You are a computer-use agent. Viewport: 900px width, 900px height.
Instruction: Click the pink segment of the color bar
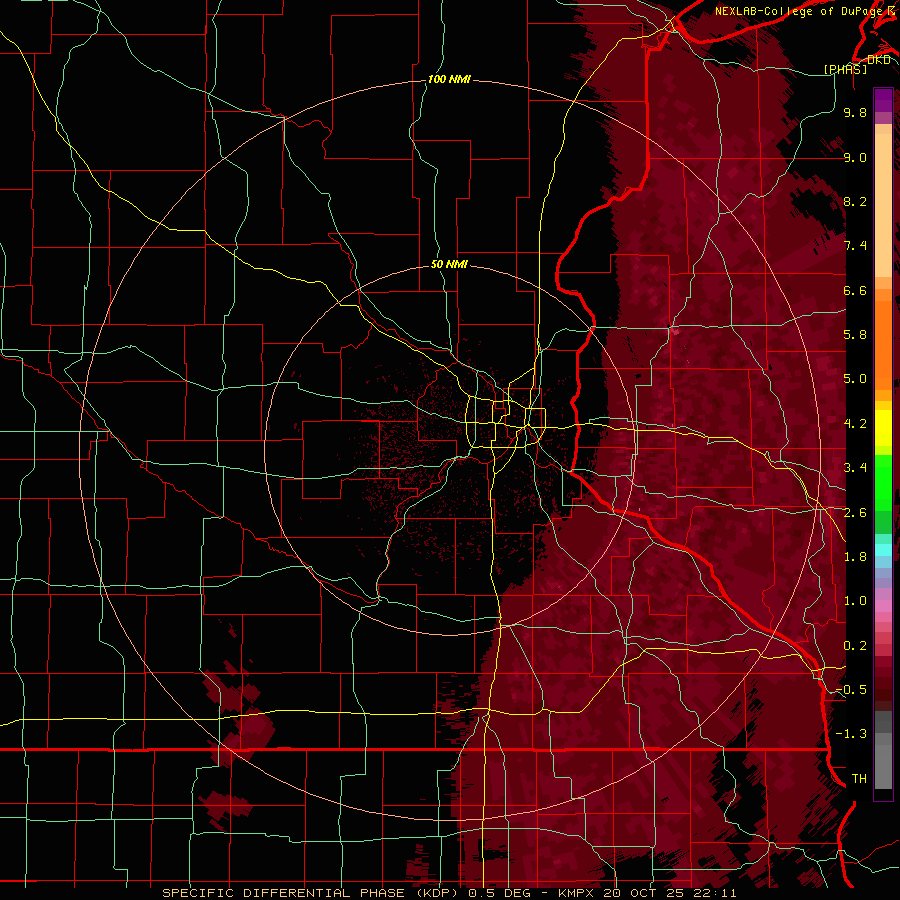point(883,606)
